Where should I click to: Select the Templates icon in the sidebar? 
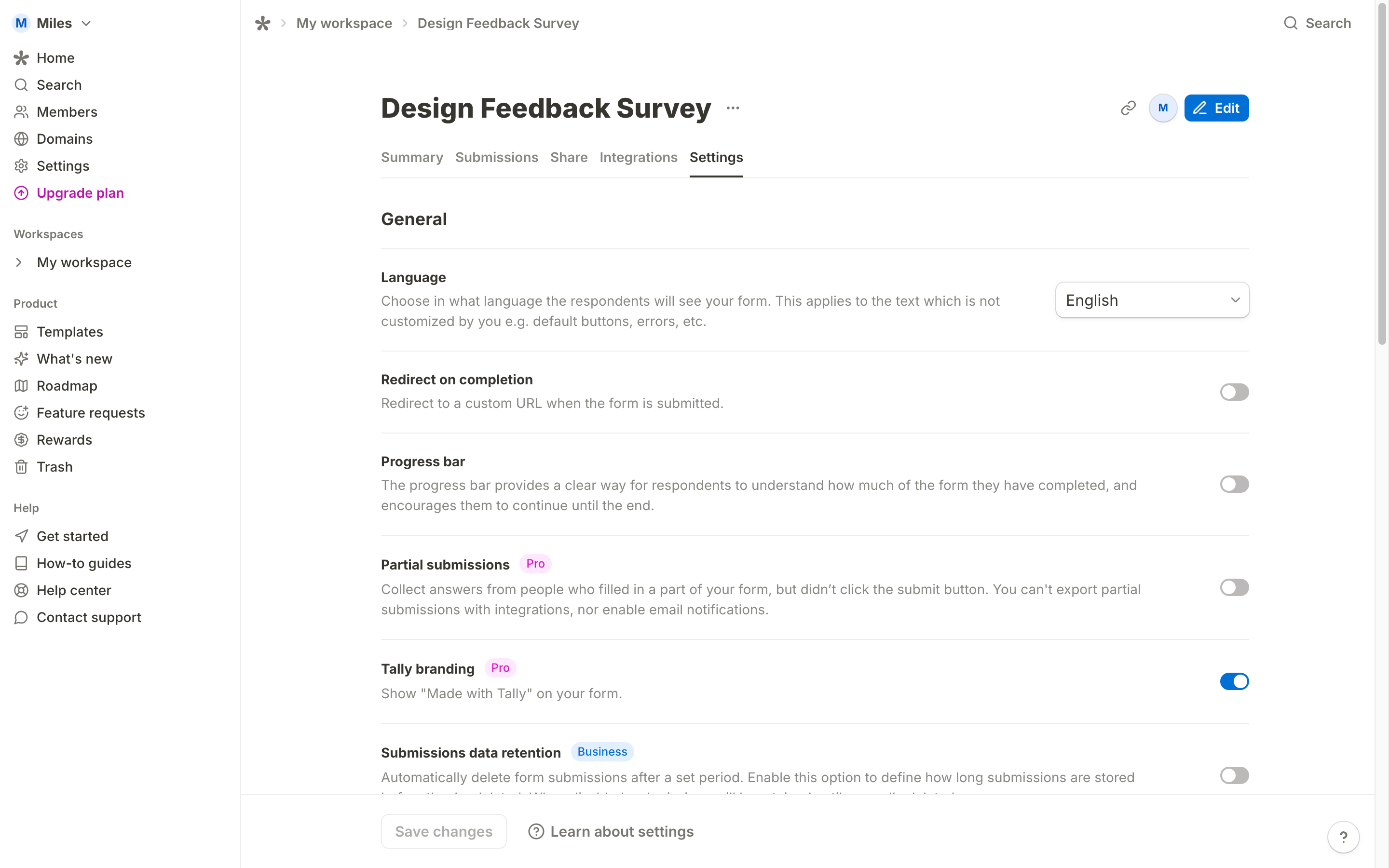(21, 331)
